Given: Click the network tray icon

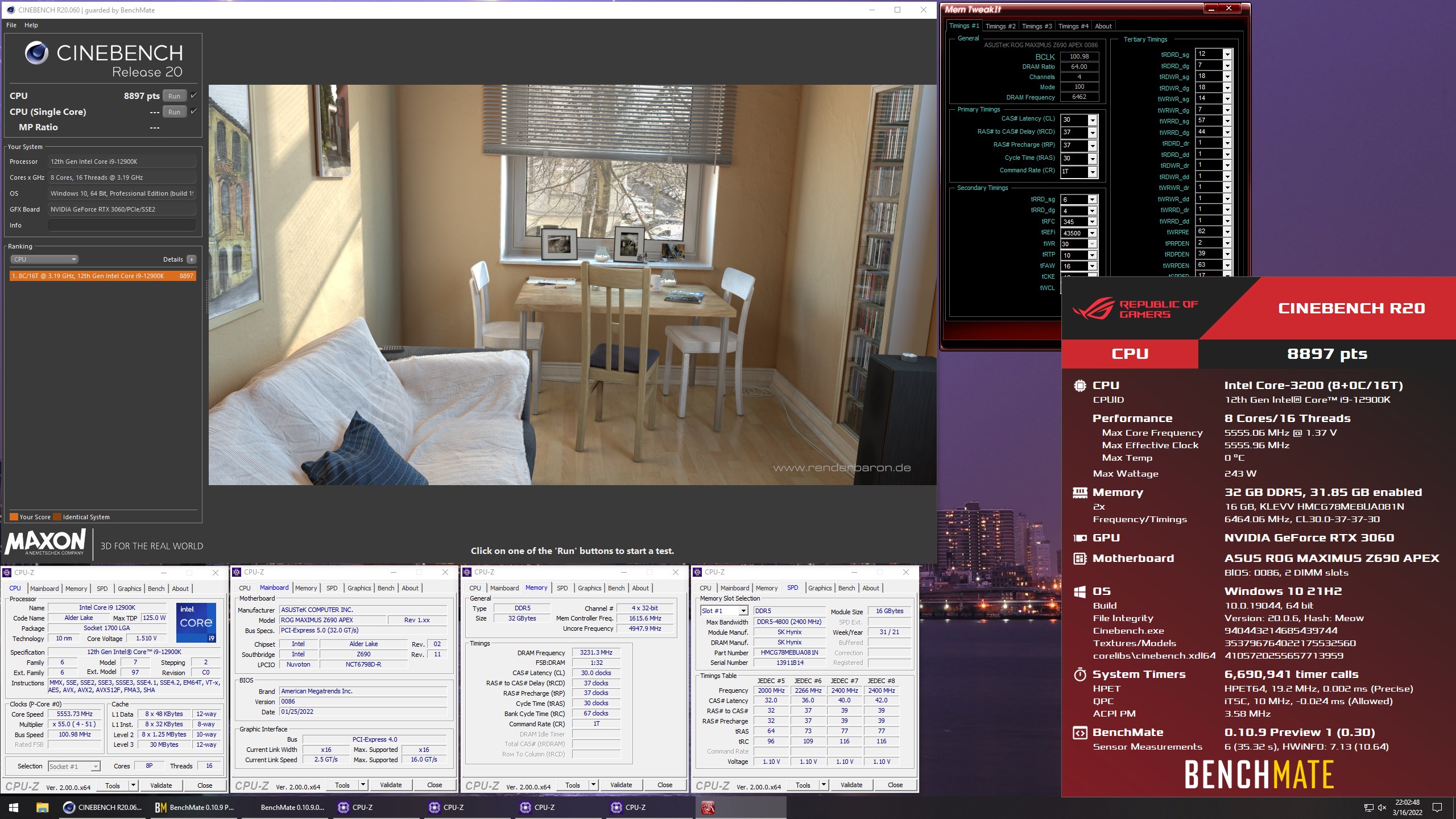Looking at the screenshot, I should 1368,807.
